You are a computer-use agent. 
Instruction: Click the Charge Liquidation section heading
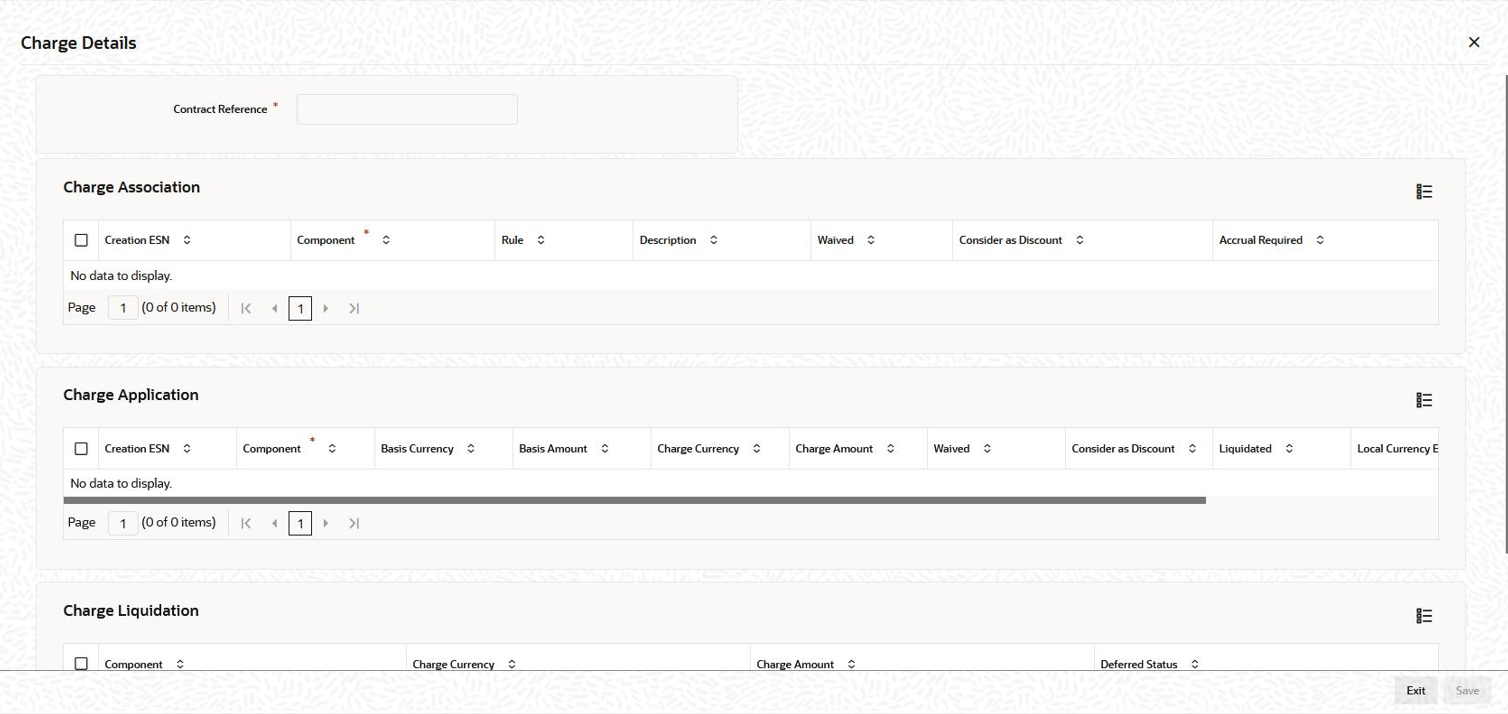[131, 611]
